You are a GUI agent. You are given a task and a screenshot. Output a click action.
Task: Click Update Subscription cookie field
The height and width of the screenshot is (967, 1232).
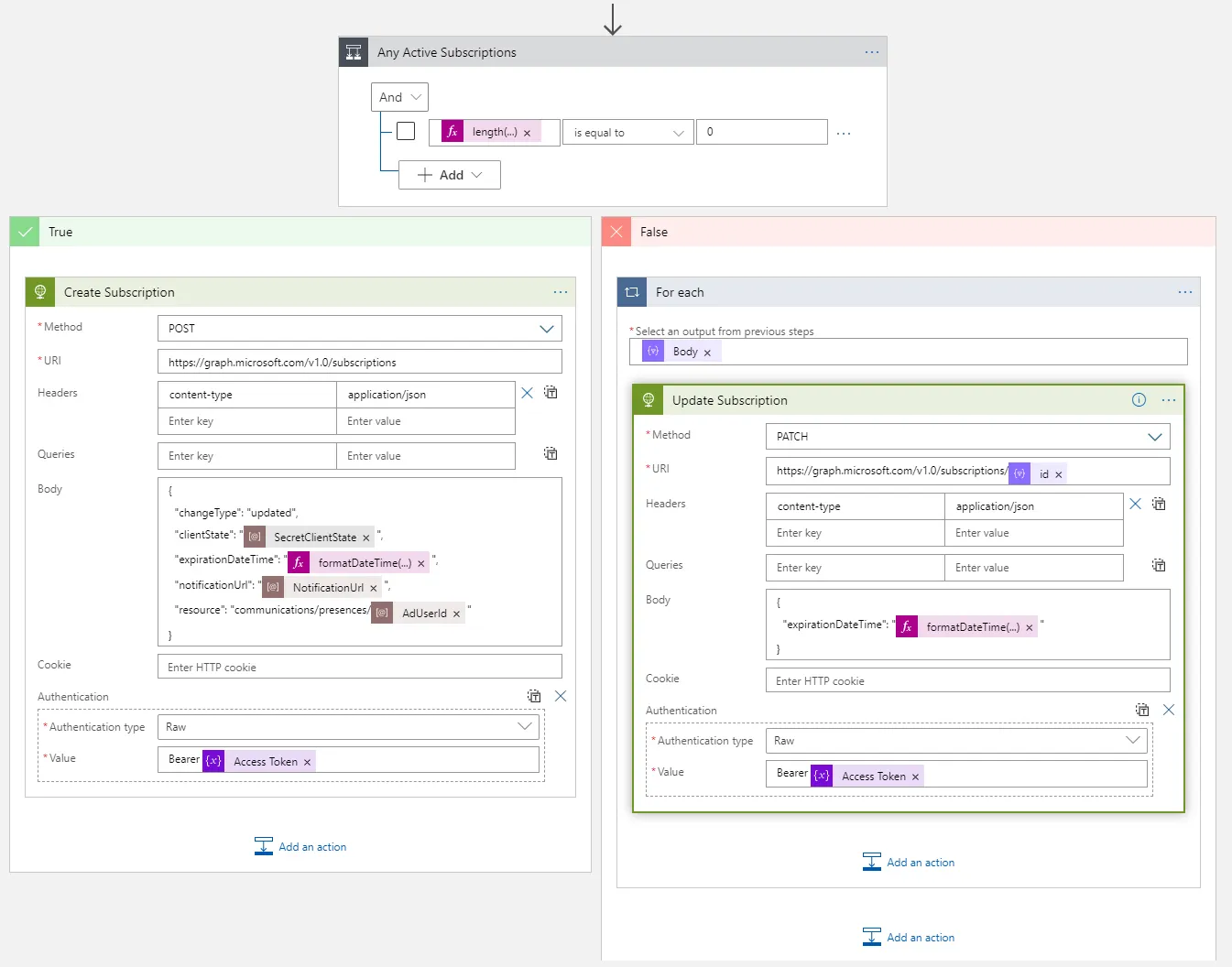pyautogui.click(x=968, y=680)
